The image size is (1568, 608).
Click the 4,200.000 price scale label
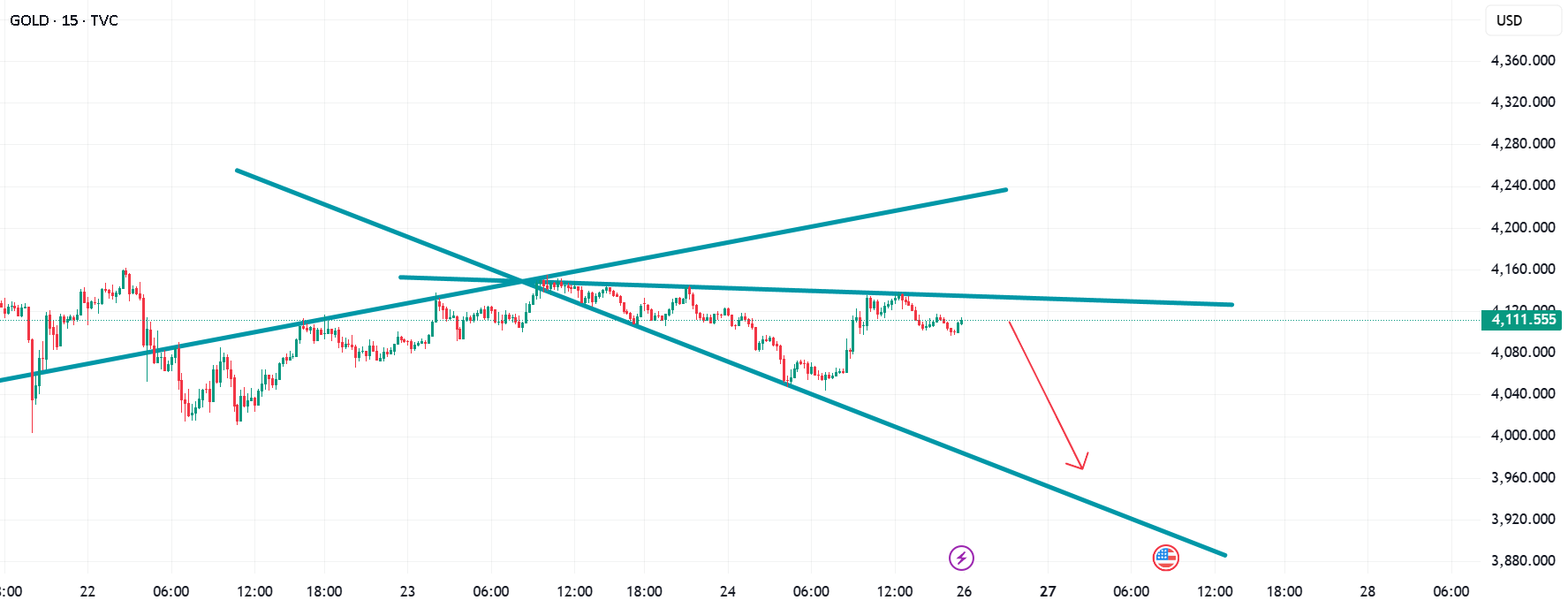(1523, 227)
